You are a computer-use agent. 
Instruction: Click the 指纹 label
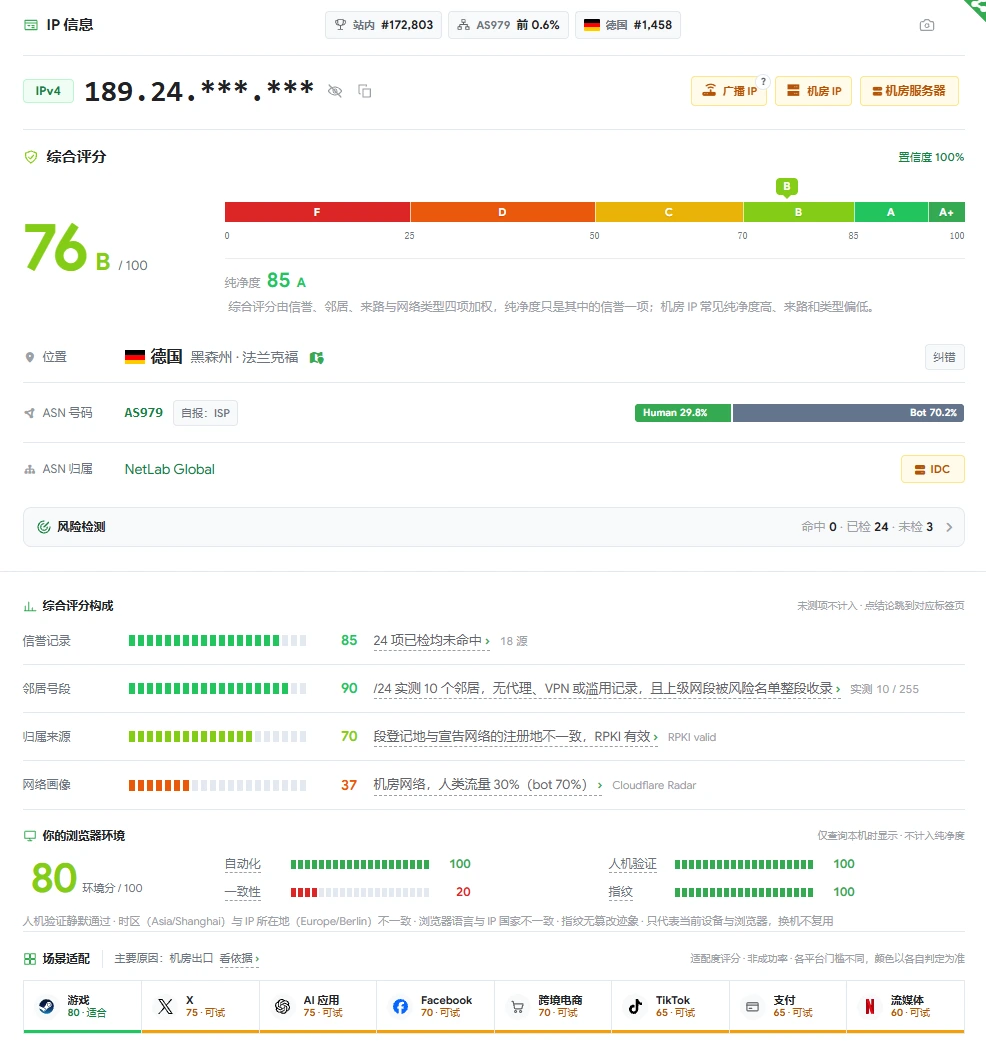(621, 892)
